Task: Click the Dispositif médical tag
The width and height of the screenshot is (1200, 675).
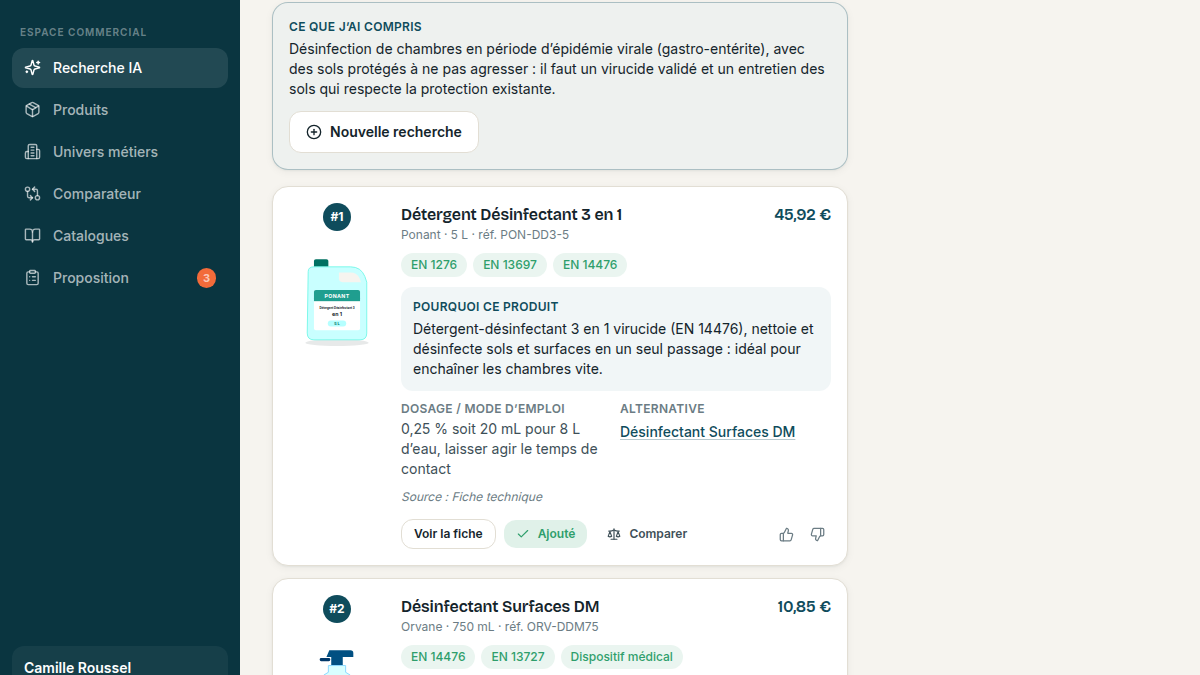Action: [622, 657]
